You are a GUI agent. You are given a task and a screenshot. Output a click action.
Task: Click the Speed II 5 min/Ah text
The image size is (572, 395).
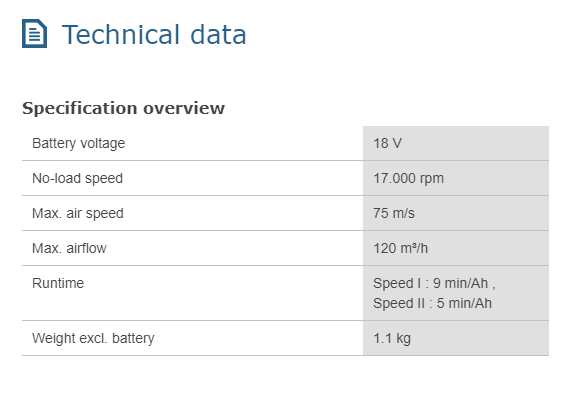(x=432, y=303)
